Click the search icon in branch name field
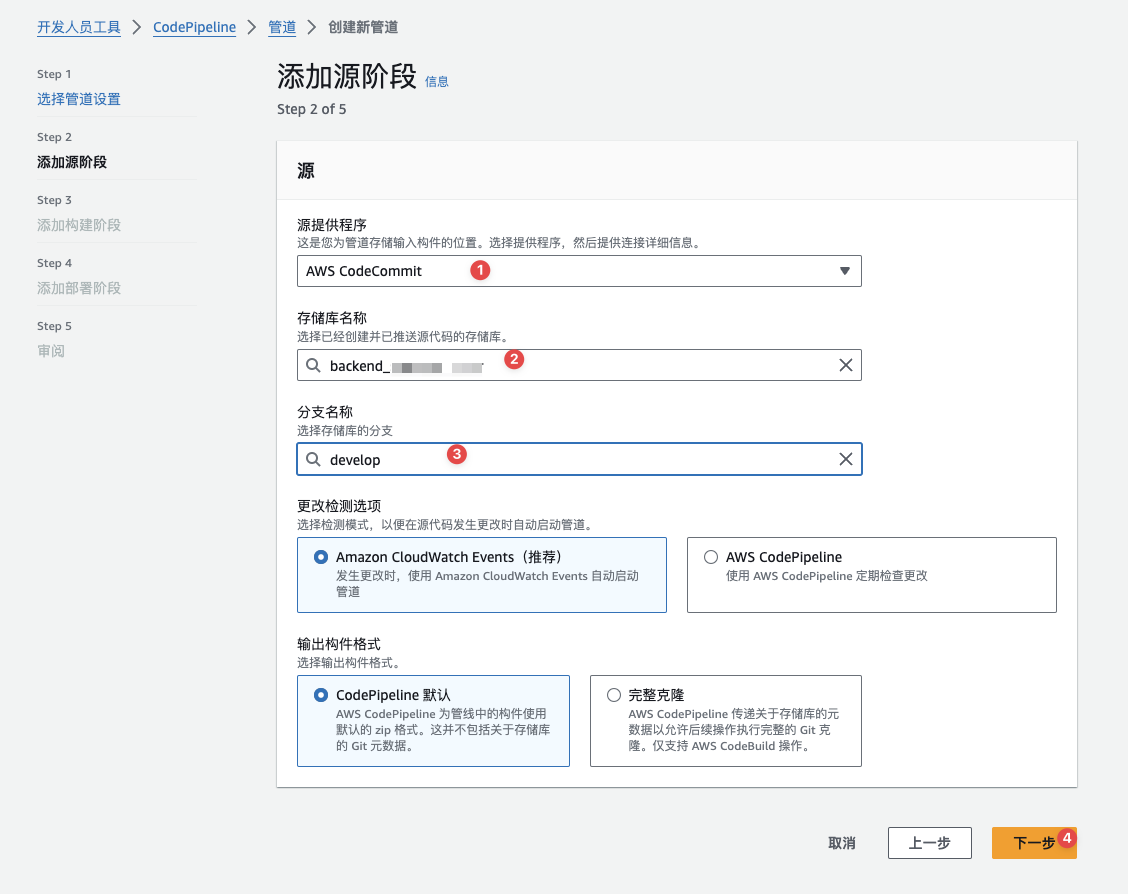Viewport: 1128px width, 894px height. click(313, 460)
